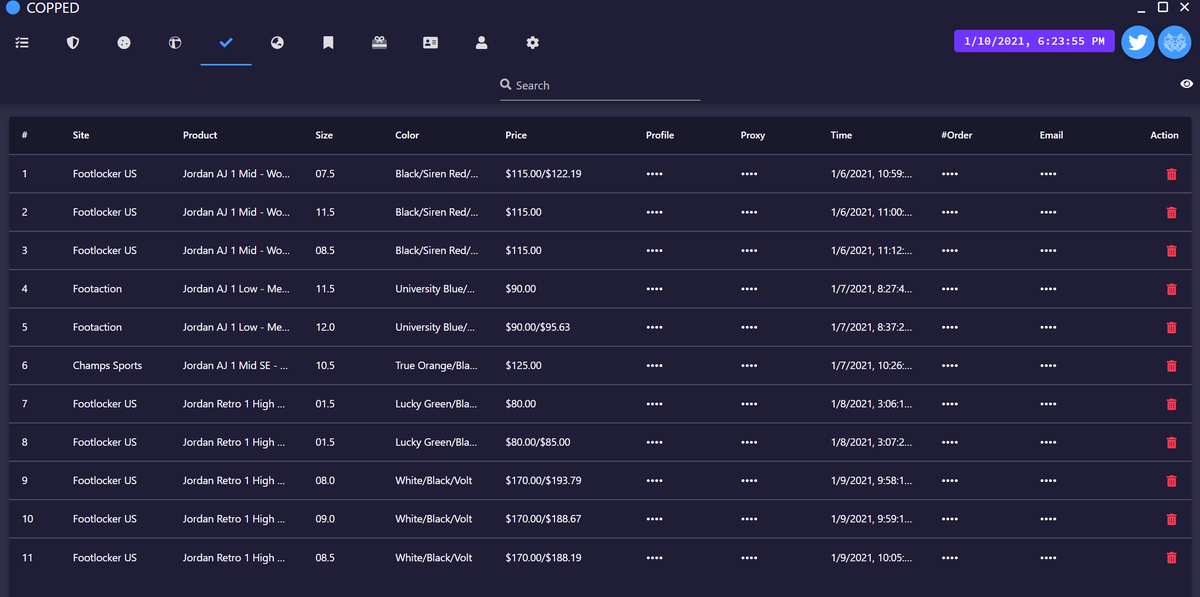Delete row 1 with trash icon

(x=1171, y=174)
